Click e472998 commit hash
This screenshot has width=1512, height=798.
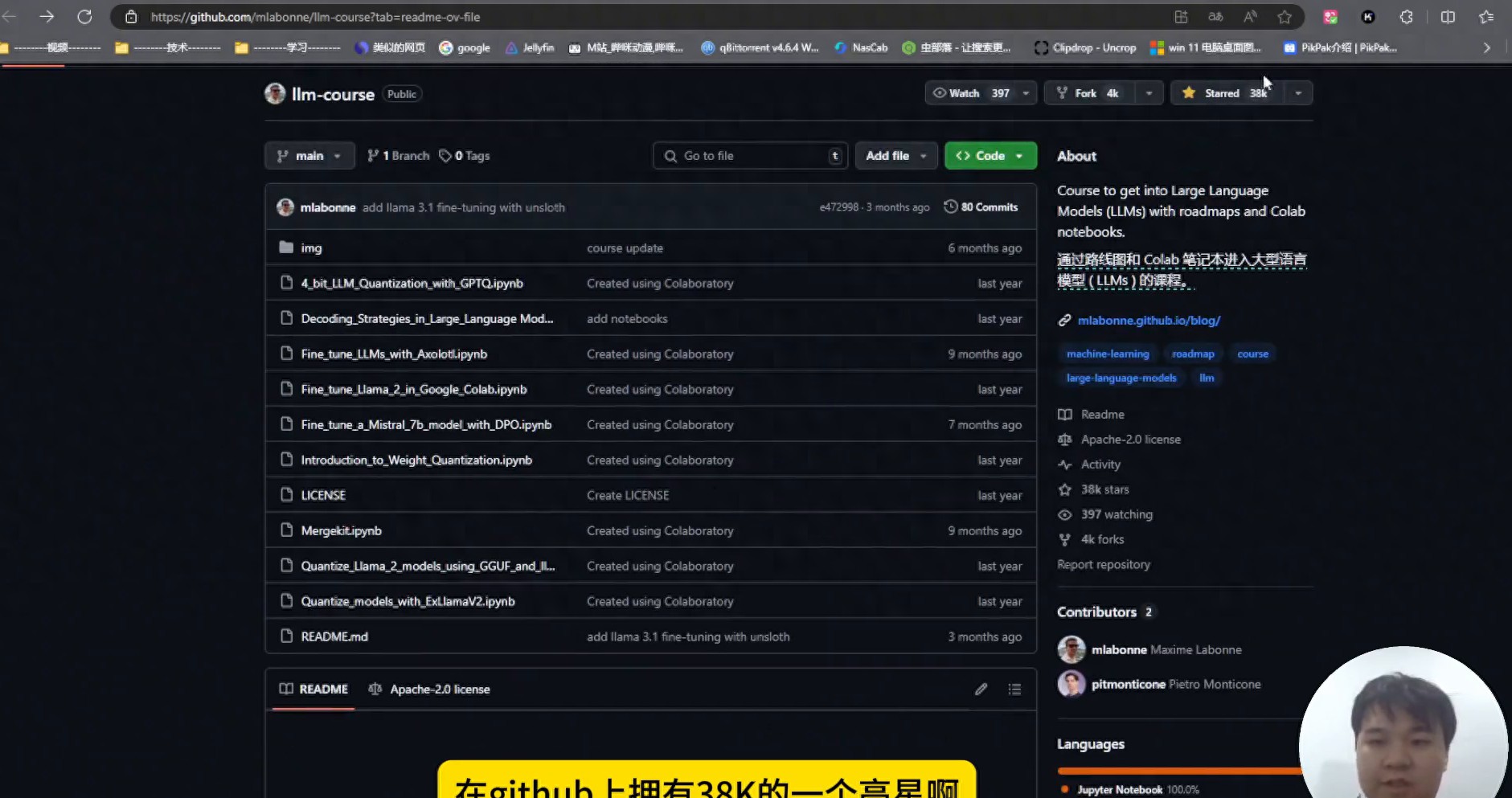[x=838, y=207]
